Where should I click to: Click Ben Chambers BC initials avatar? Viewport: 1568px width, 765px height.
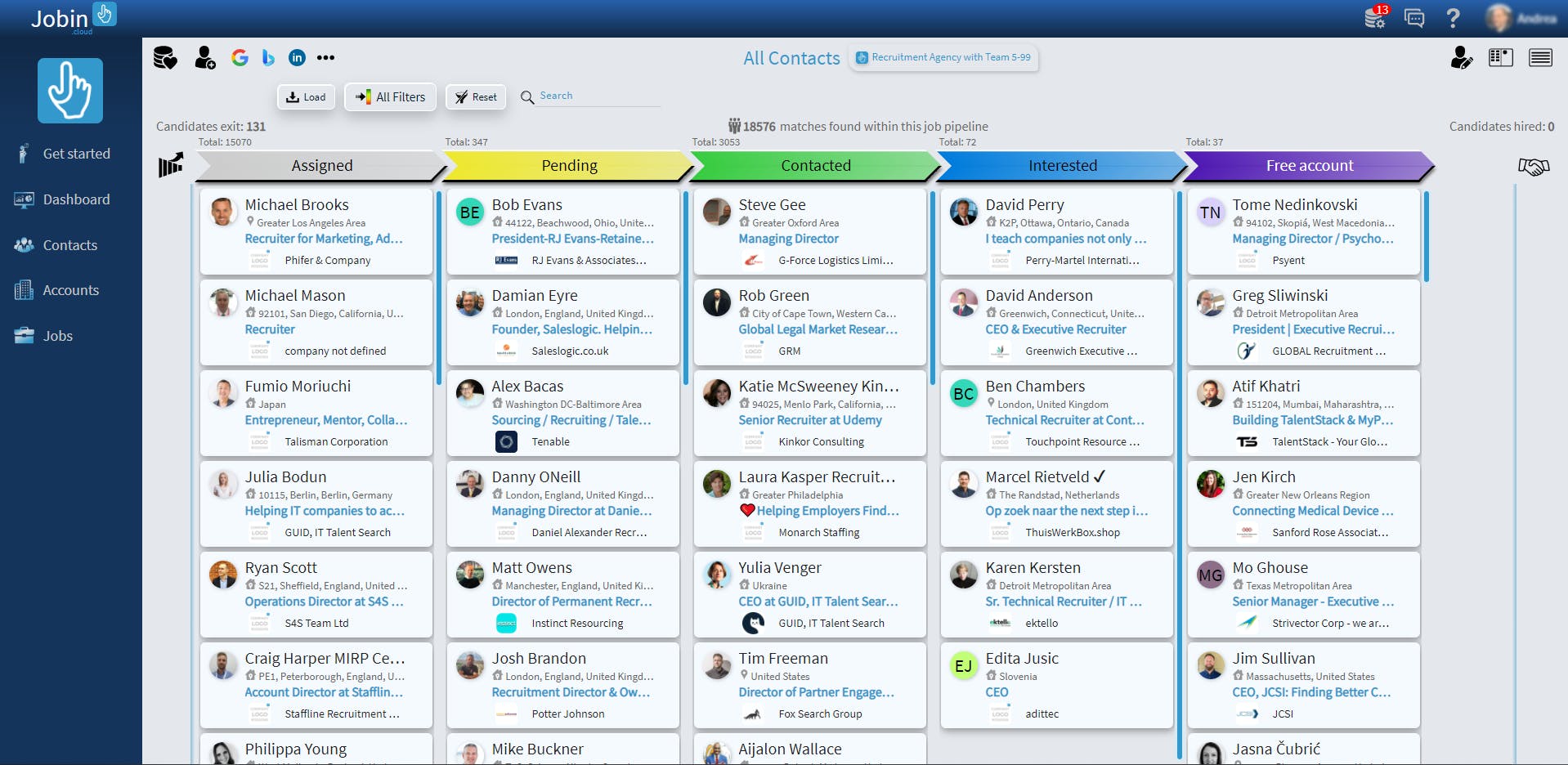[x=964, y=393]
